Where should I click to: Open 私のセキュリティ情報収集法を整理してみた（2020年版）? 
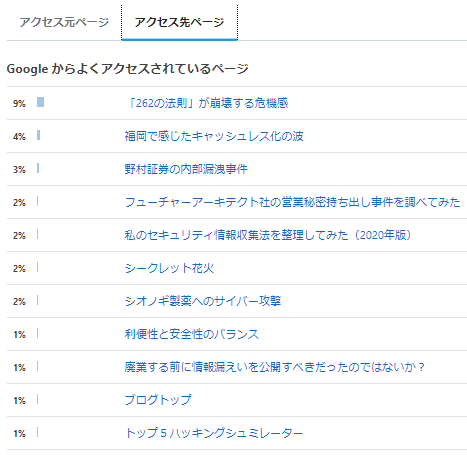[x=268, y=235]
